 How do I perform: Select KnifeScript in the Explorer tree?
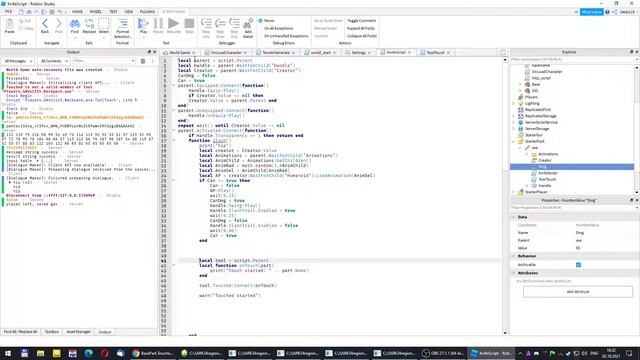pos(547,173)
